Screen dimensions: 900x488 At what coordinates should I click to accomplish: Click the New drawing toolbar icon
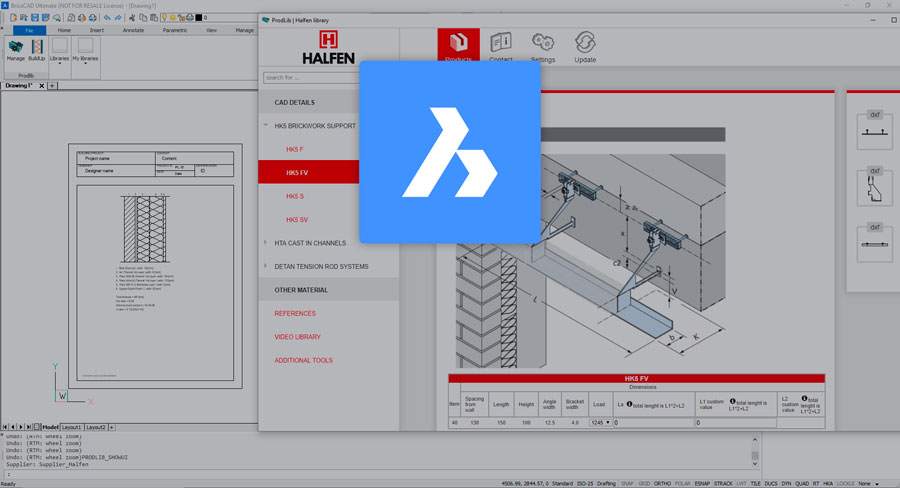(13, 18)
